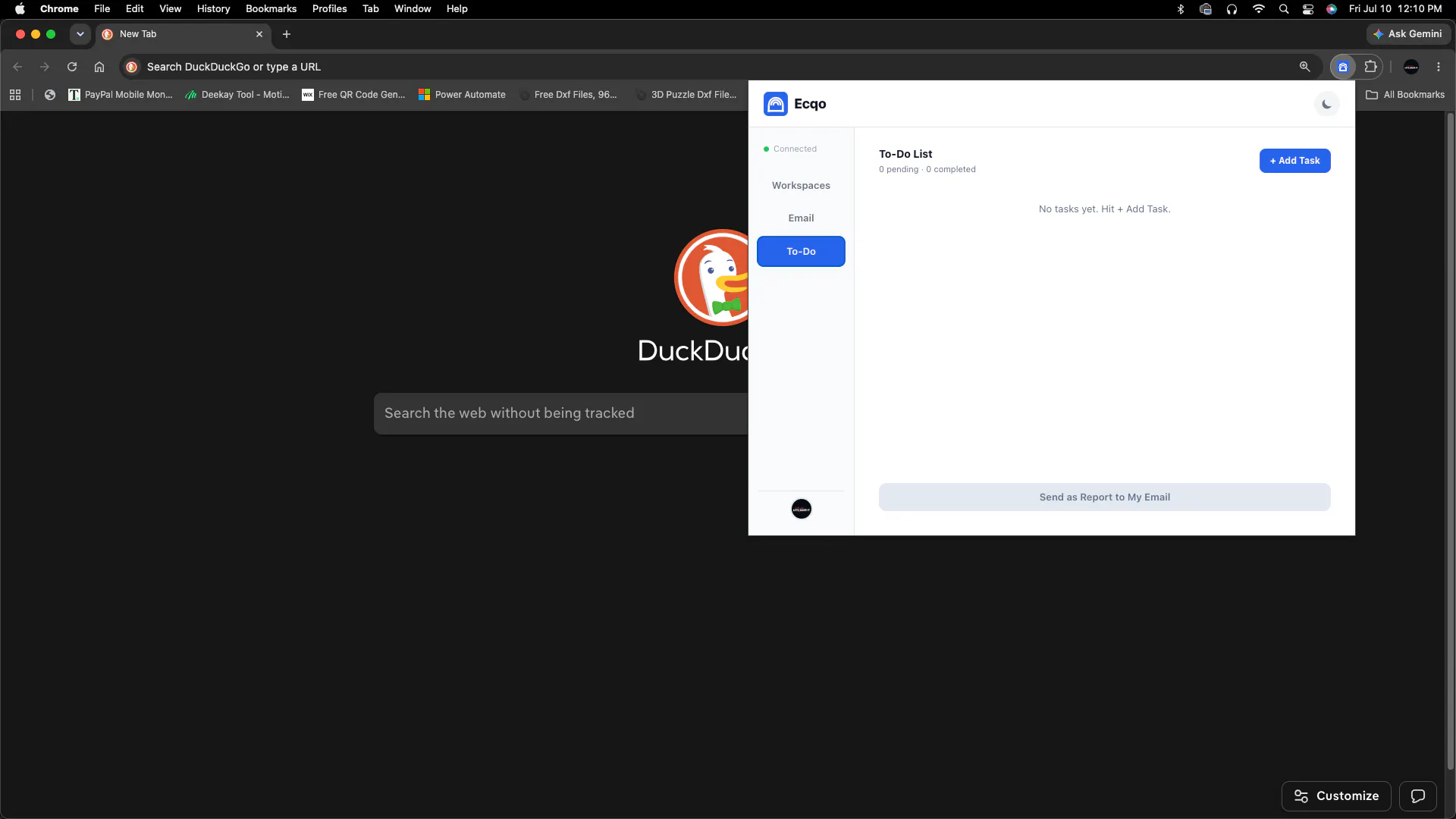Click the Siri icon in menu bar

tap(1332, 9)
